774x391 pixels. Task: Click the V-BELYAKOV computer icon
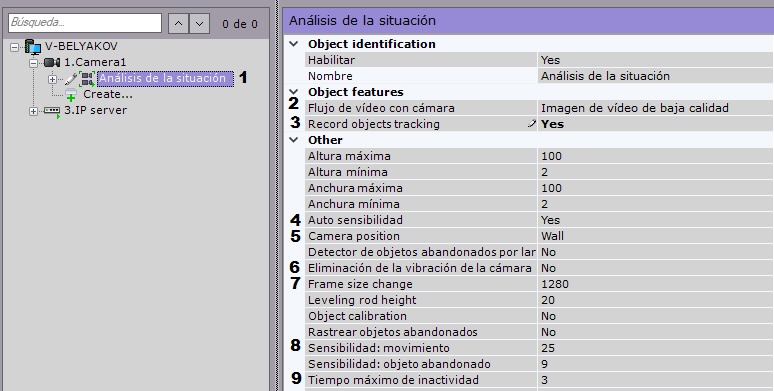[33, 47]
